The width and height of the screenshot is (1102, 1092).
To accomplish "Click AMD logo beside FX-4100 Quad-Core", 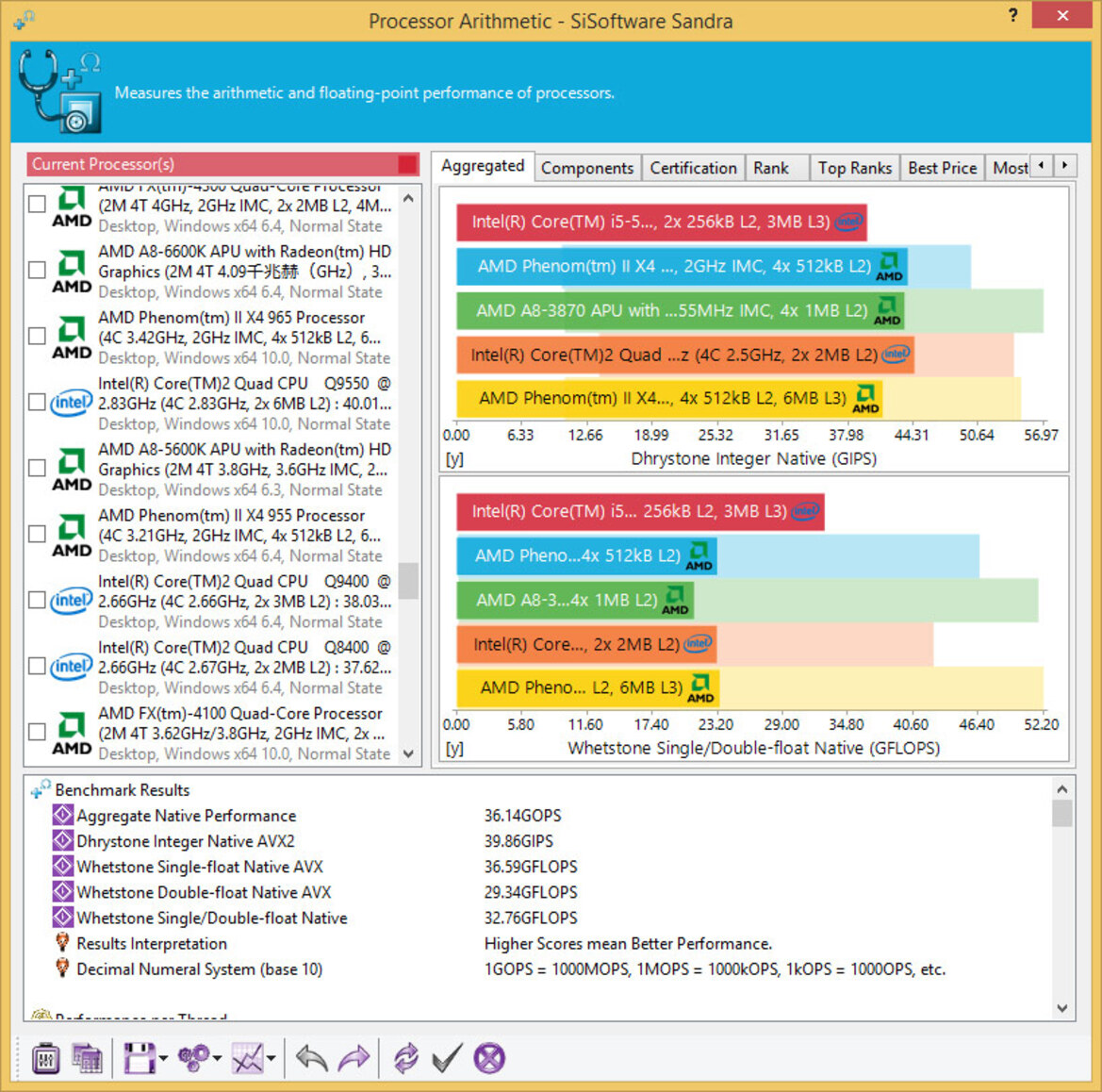I will 72,733.
